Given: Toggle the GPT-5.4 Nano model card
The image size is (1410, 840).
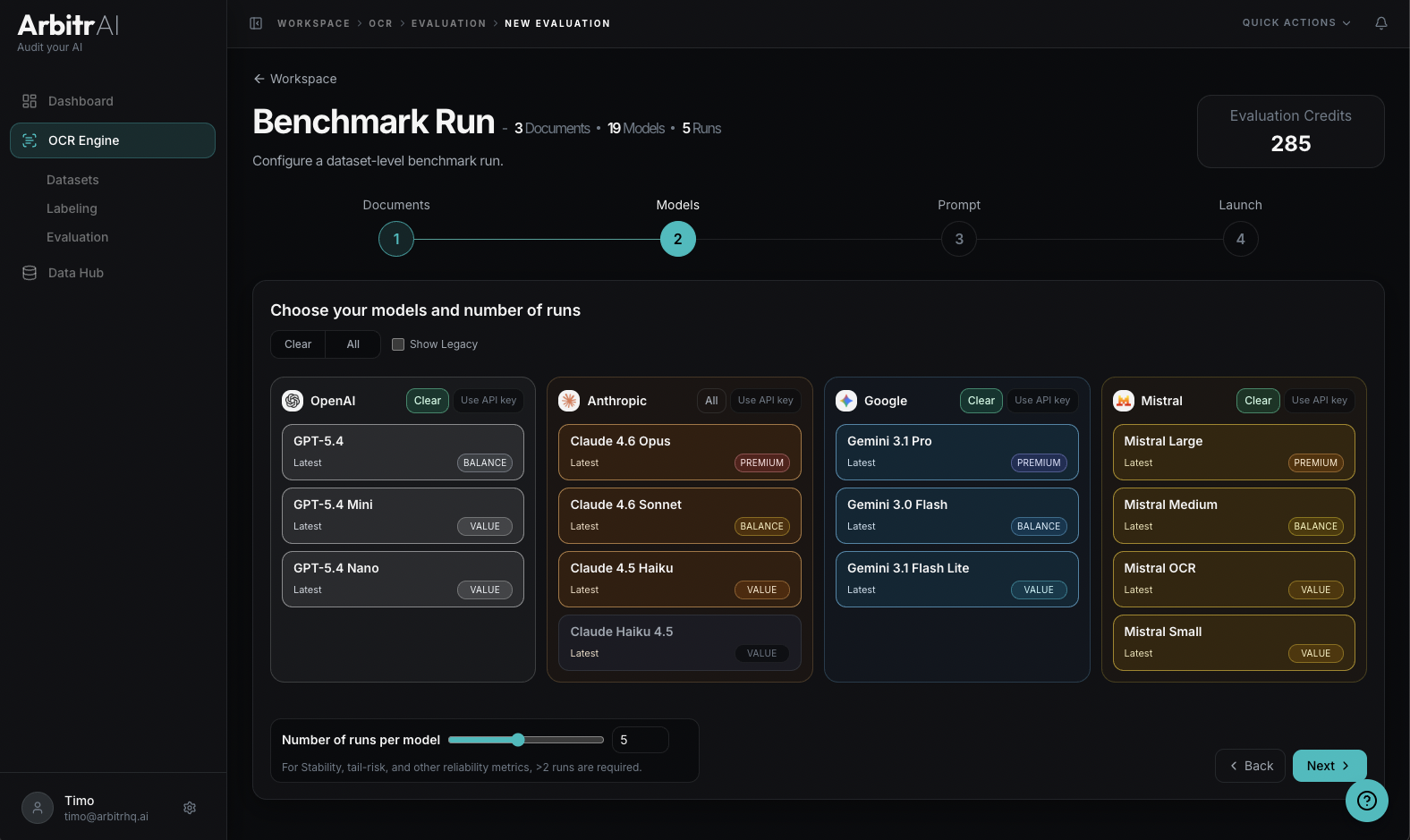Looking at the screenshot, I should click(x=403, y=579).
